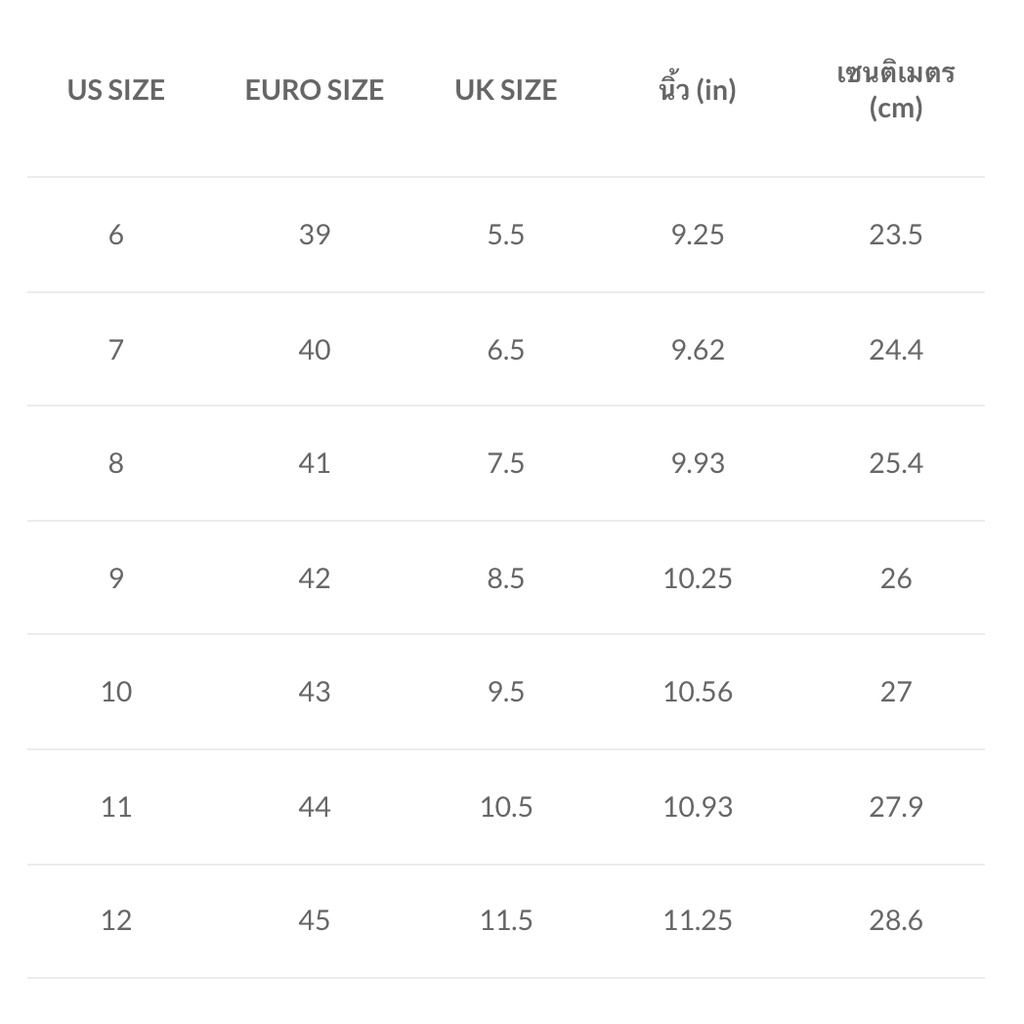The image size is (1024, 1024).
Task: Click the EURO SIZE column header
Action: click(x=314, y=90)
